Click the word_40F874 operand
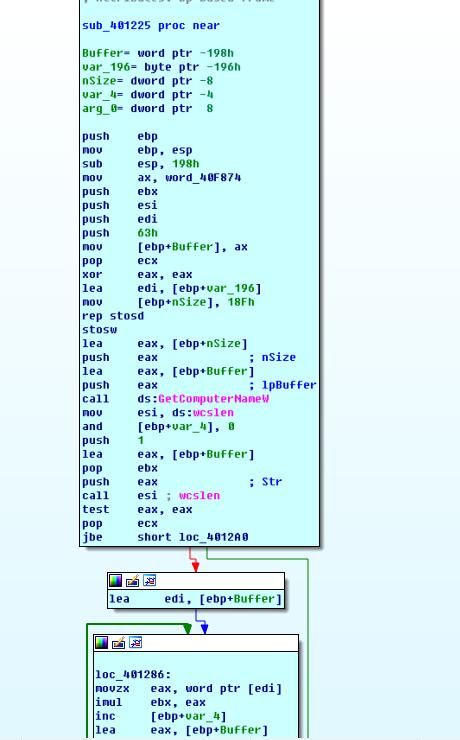 pyautogui.click(x=203, y=177)
